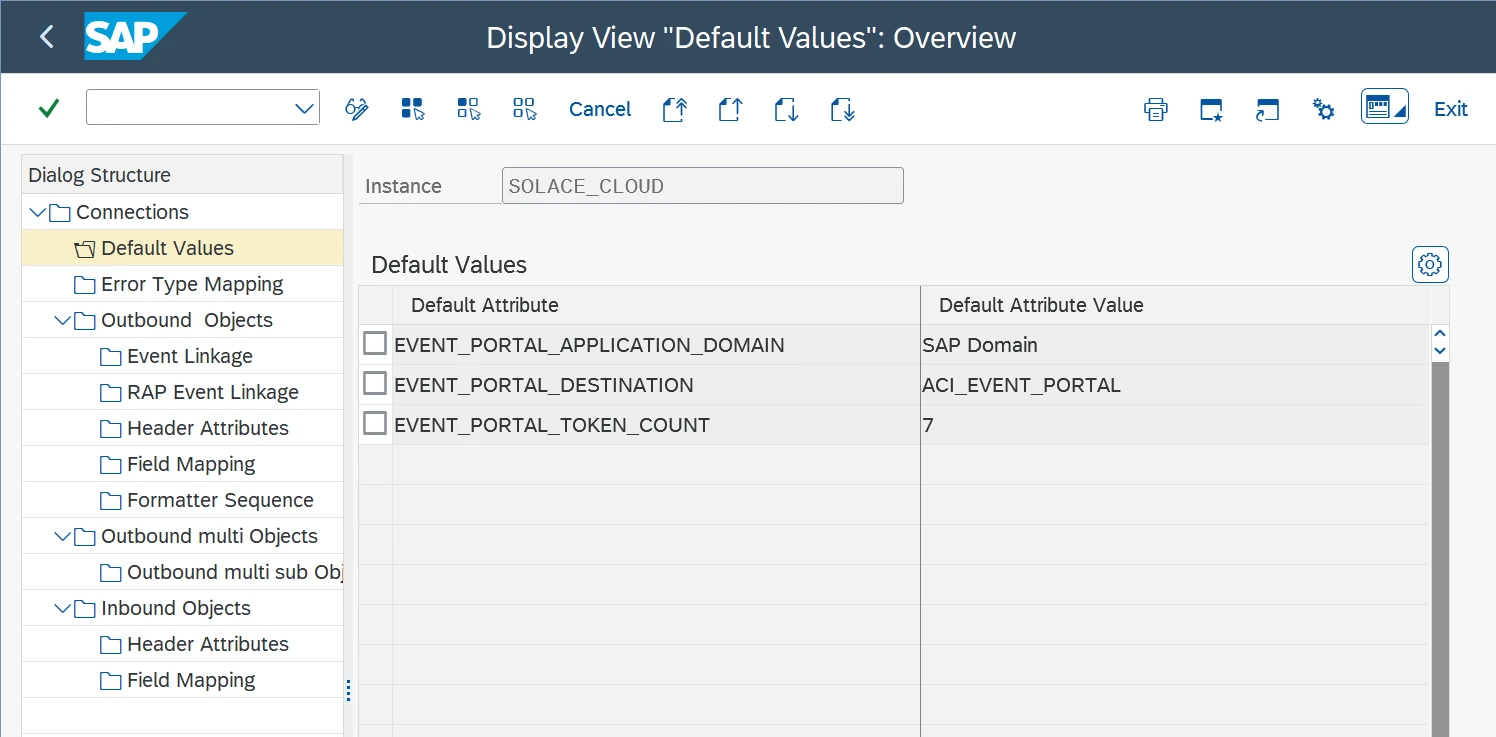
Task: Open RAP Event Linkage tree item
Action: tap(213, 392)
